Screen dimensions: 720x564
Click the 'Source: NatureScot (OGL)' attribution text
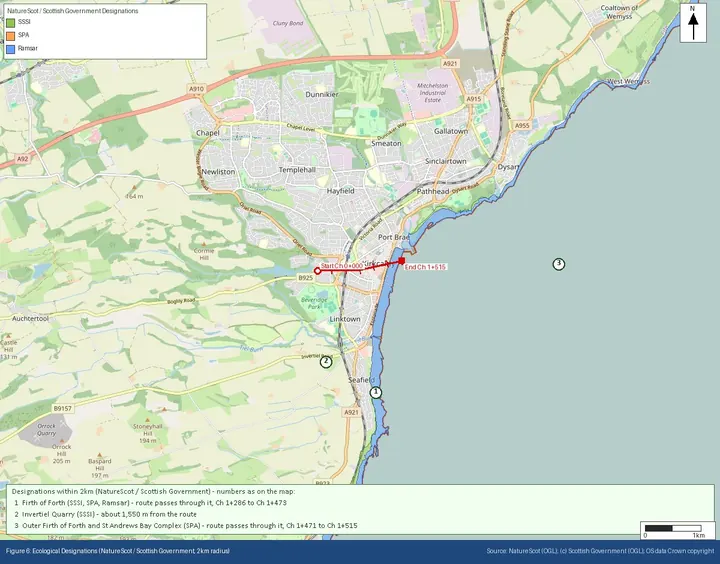(601, 551)
